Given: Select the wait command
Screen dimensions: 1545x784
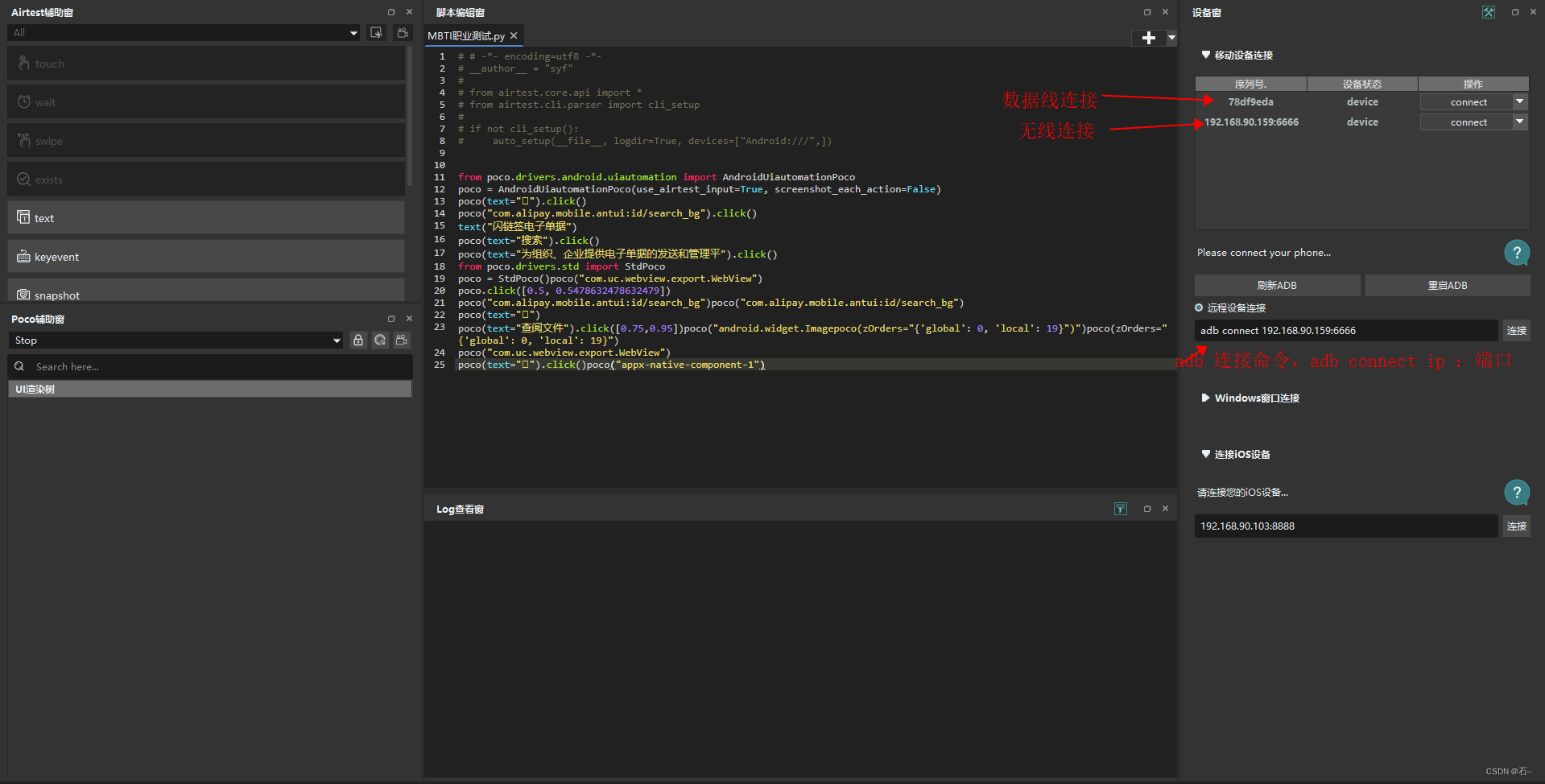Looking at the screenshot, I should [206, 102].
